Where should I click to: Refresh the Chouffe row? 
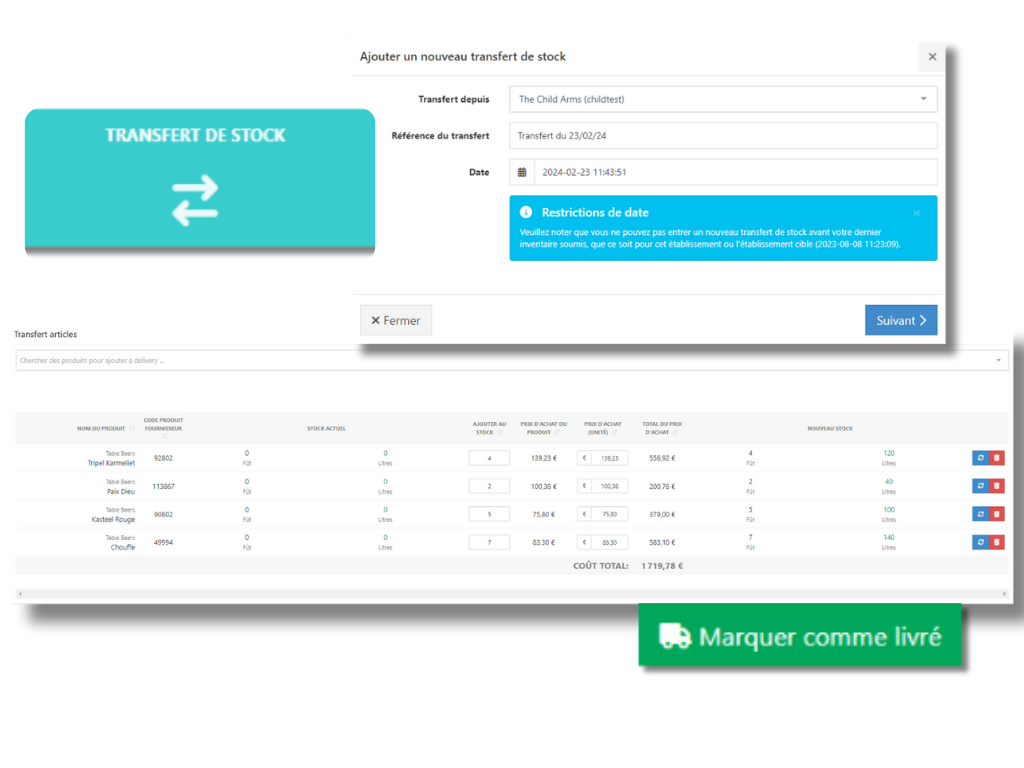[x=980, y=542]
